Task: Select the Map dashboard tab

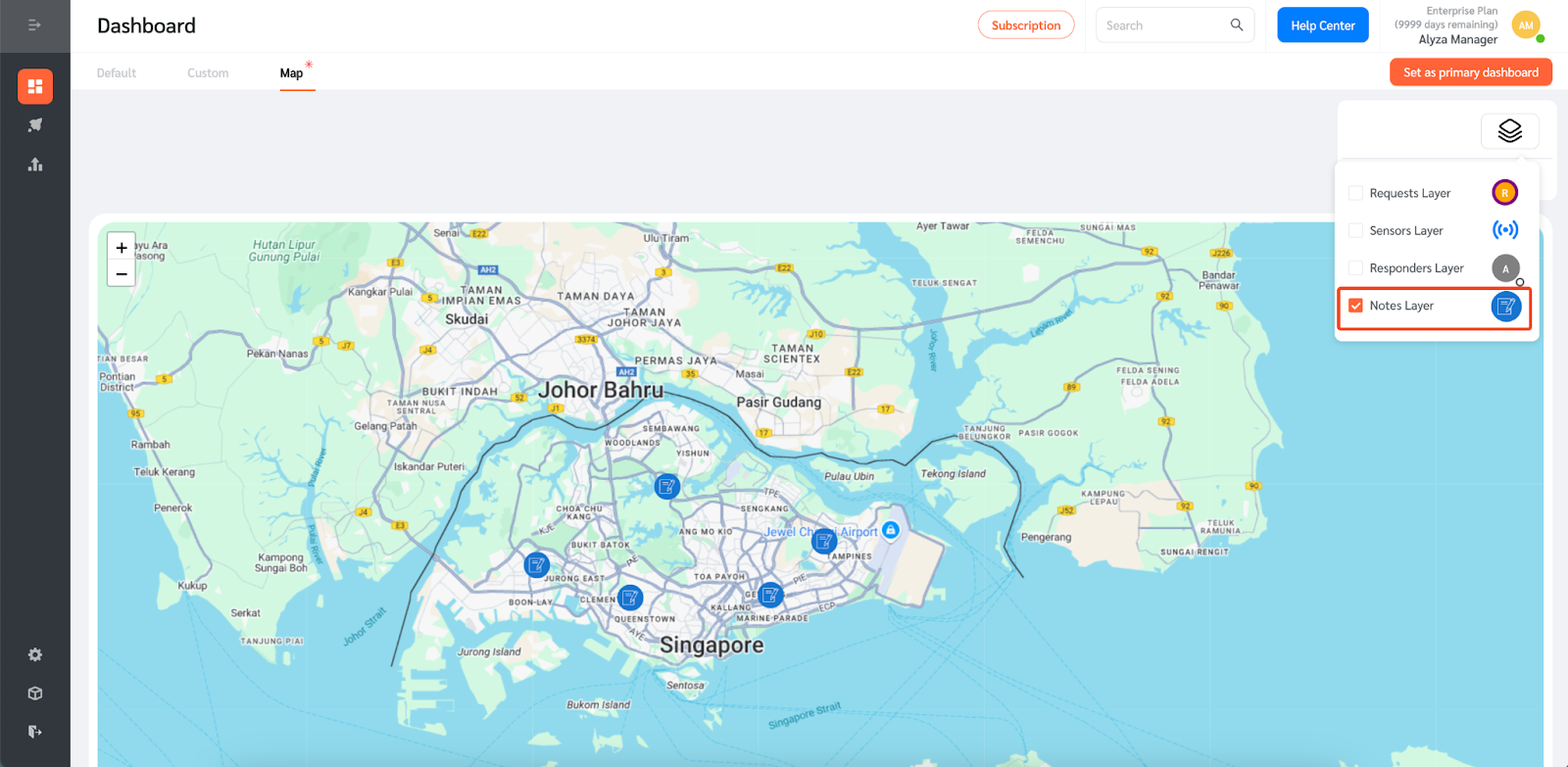Action: [x=291, y=73]
